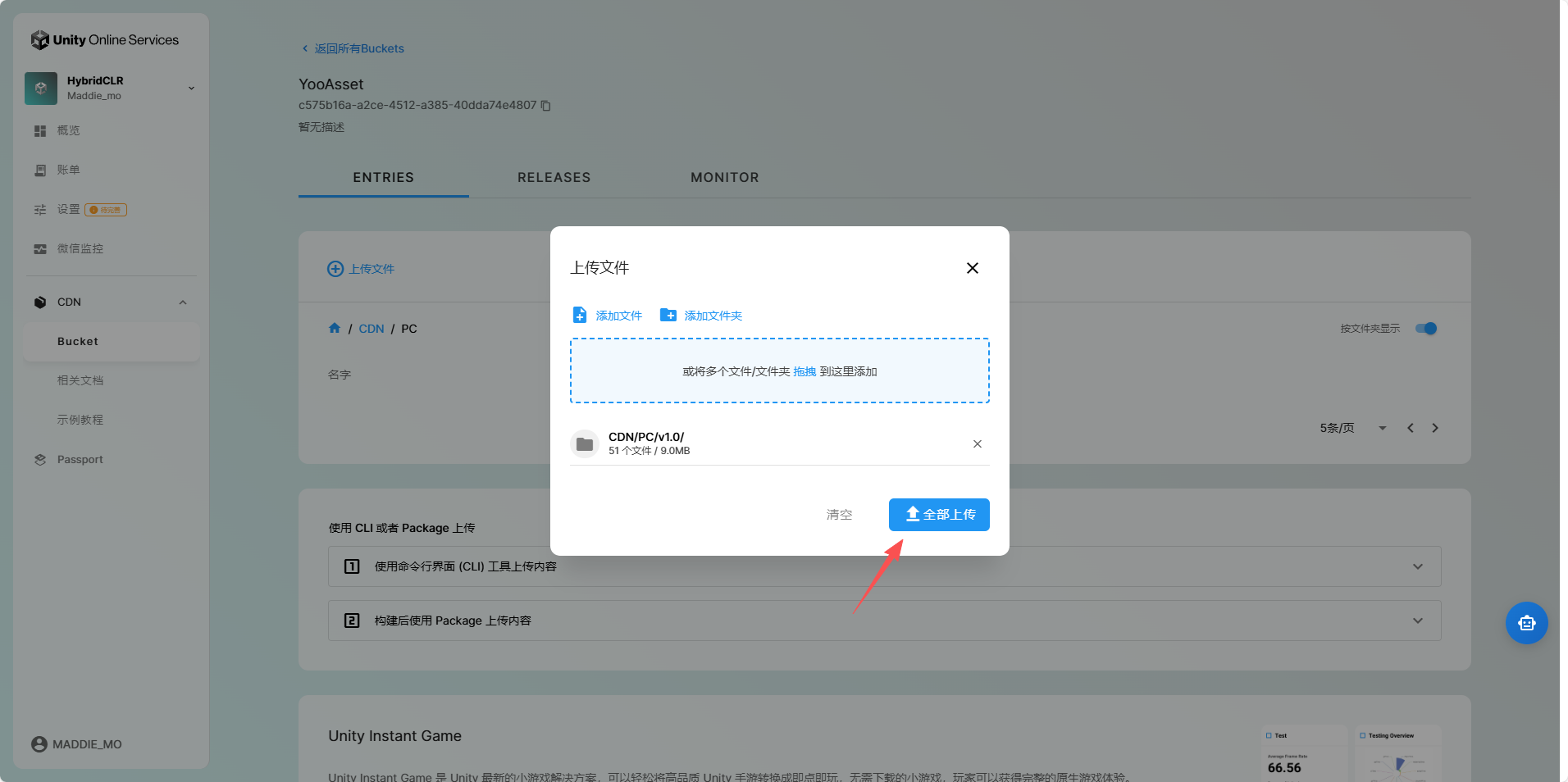Click the dashed drag-and-drop upload area
The height and width of the screenshot is (782, 1568).
(780, 371)
